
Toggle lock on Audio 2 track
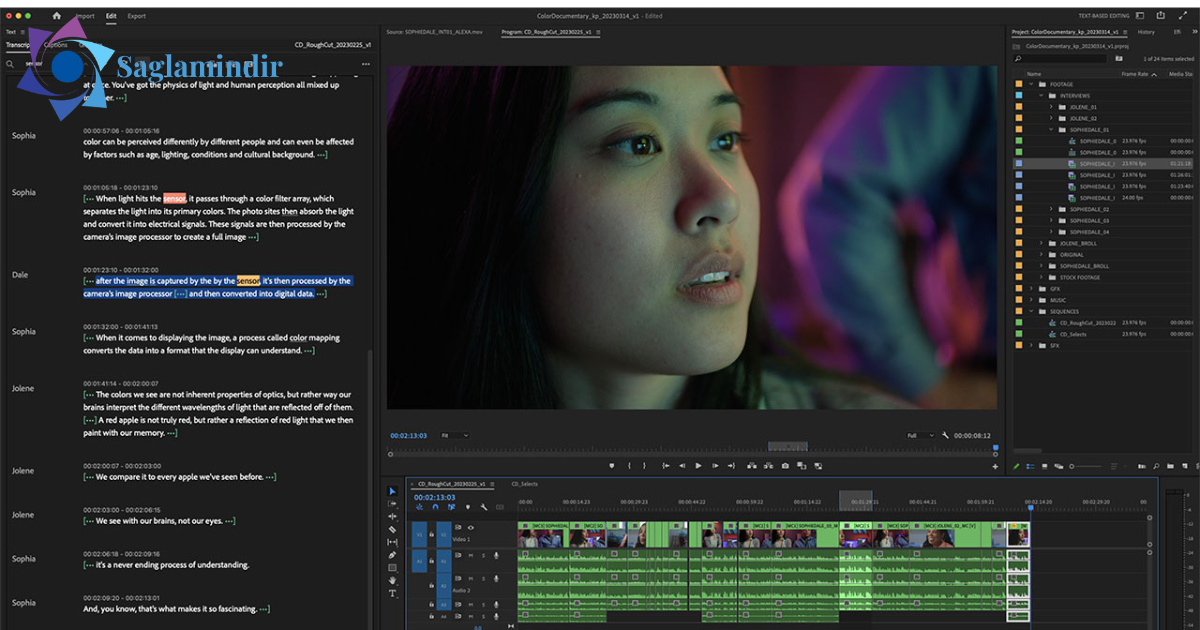(x=431, y=586)
